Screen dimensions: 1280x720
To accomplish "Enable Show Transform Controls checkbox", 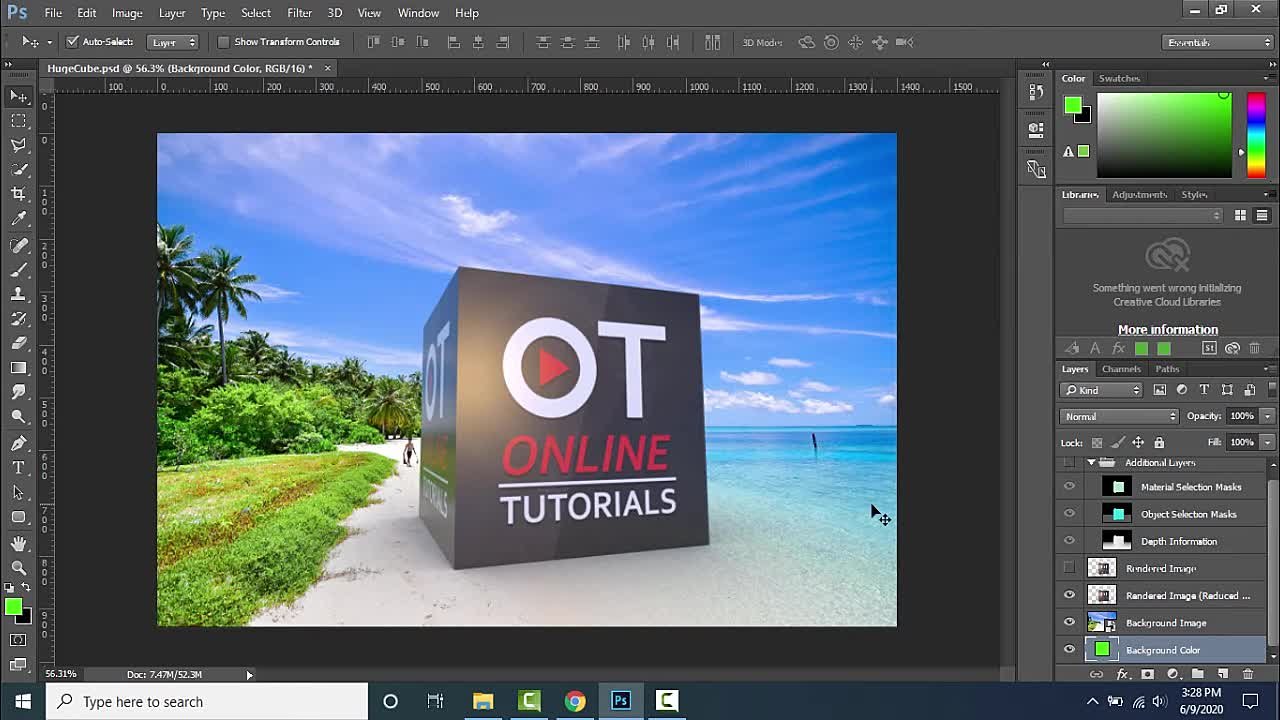I will tap(223, 42).
